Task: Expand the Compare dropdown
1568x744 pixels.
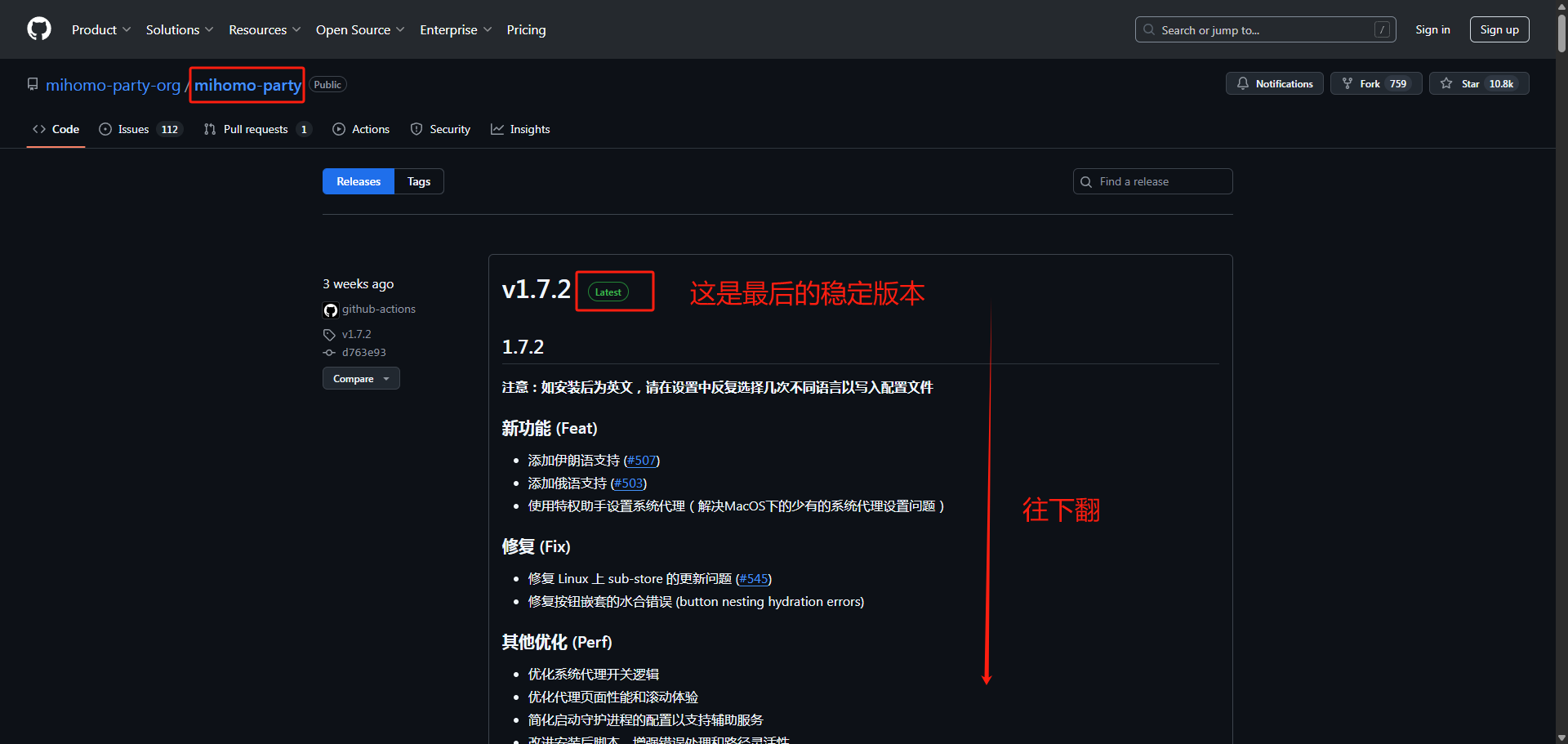Action: [361, 379]
